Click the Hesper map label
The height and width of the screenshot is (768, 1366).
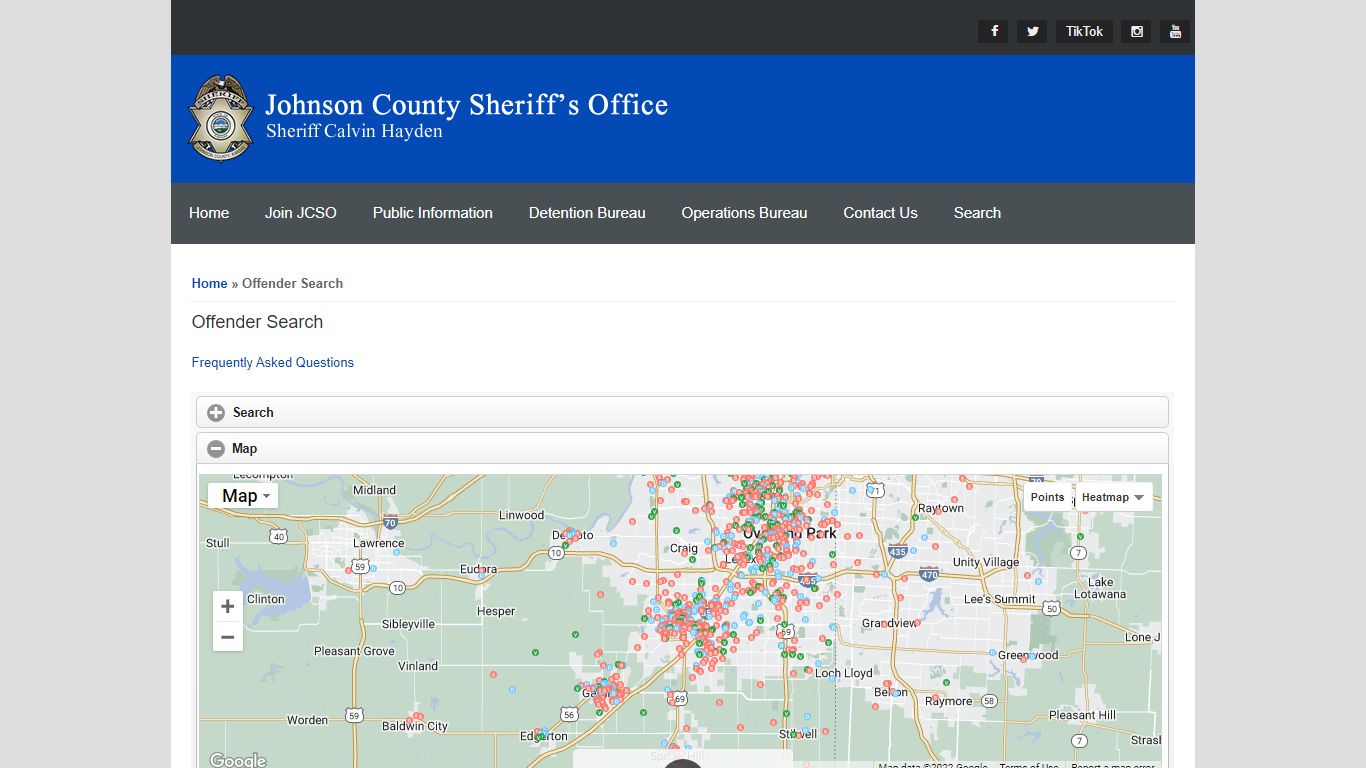(x=496, y=611)
